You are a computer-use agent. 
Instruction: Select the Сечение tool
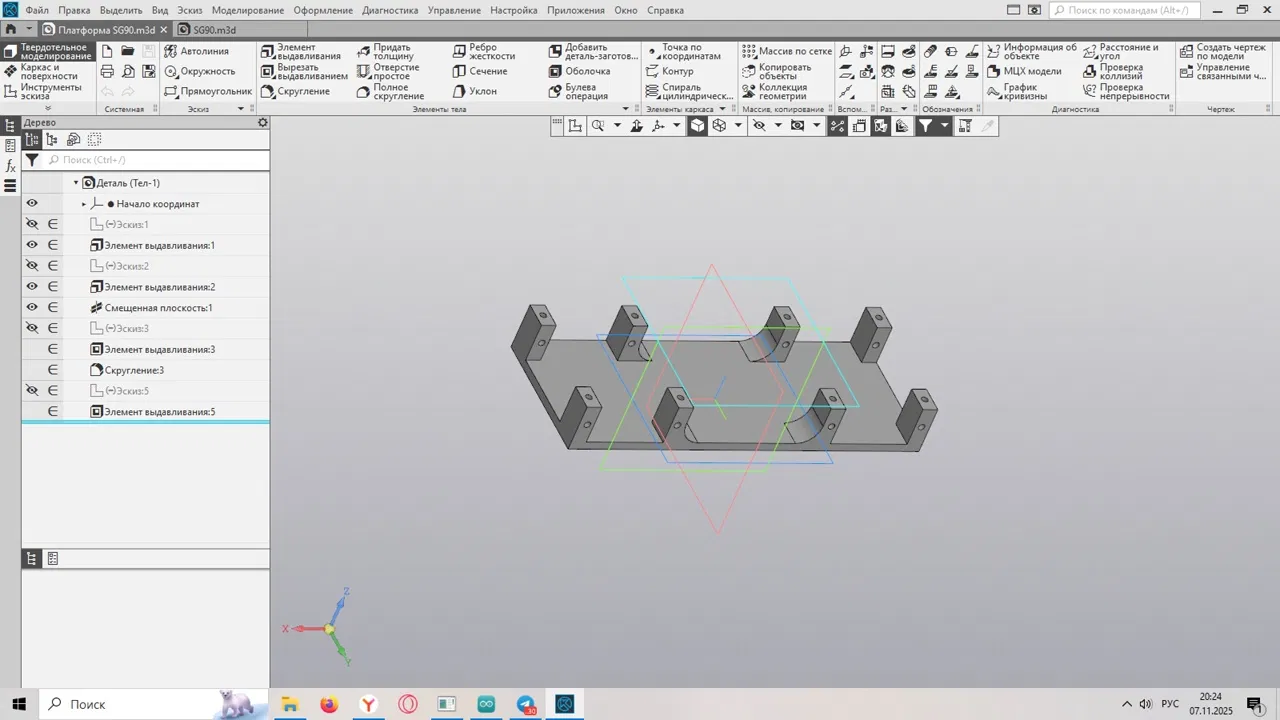[480, 71]
